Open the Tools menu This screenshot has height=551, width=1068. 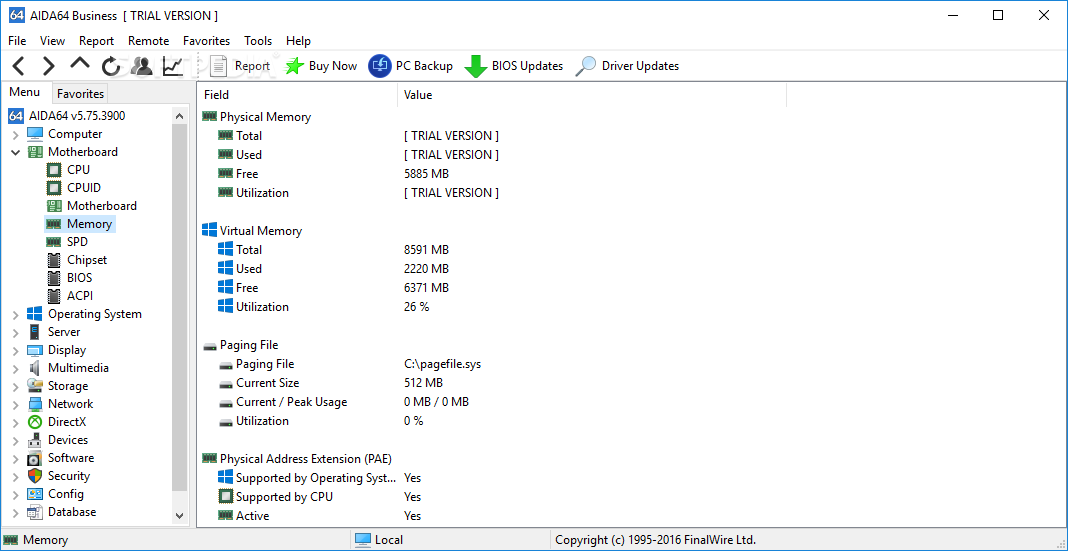[258, 41]
